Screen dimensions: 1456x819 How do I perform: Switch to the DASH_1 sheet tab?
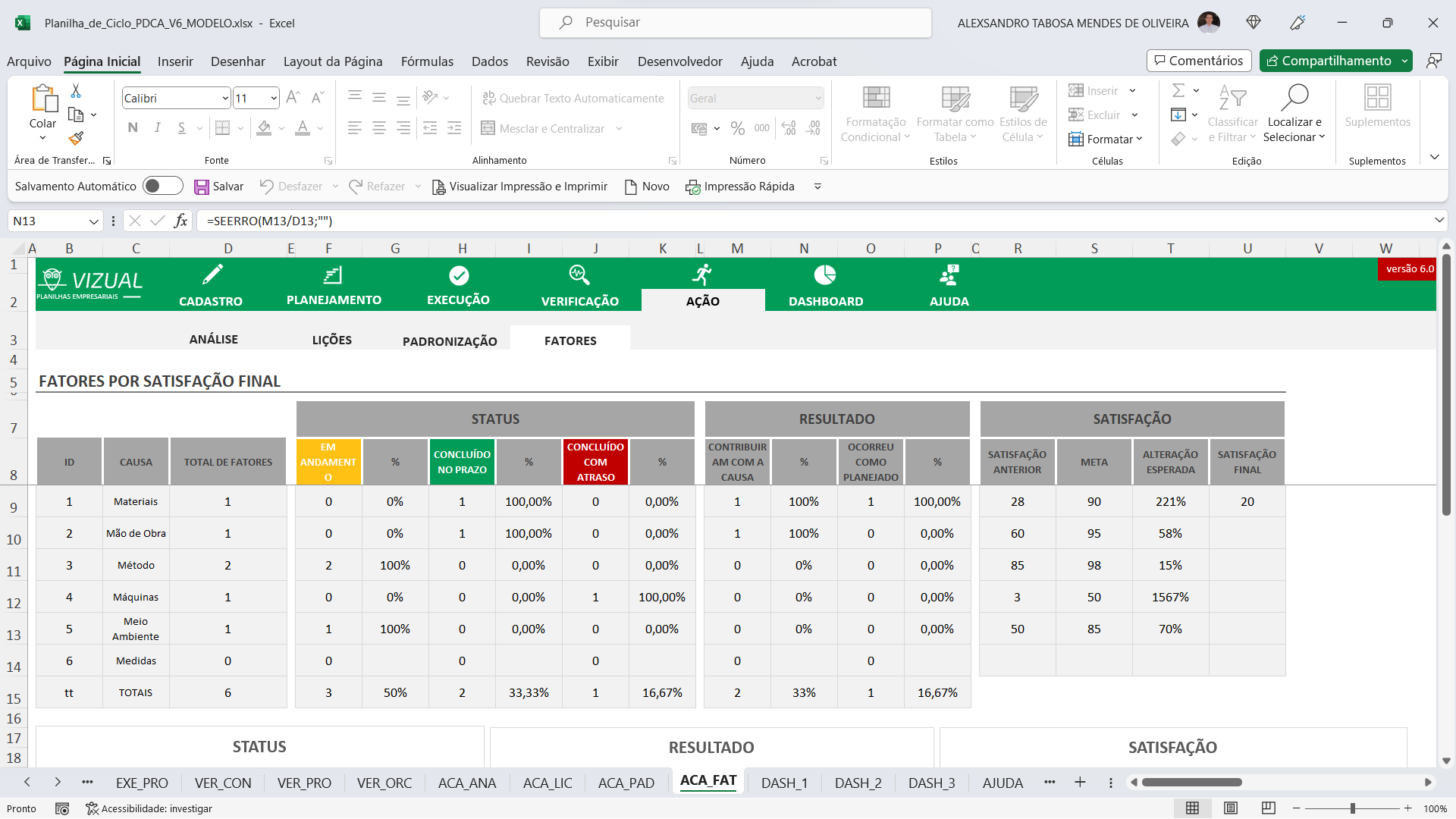tap(784, 783)
